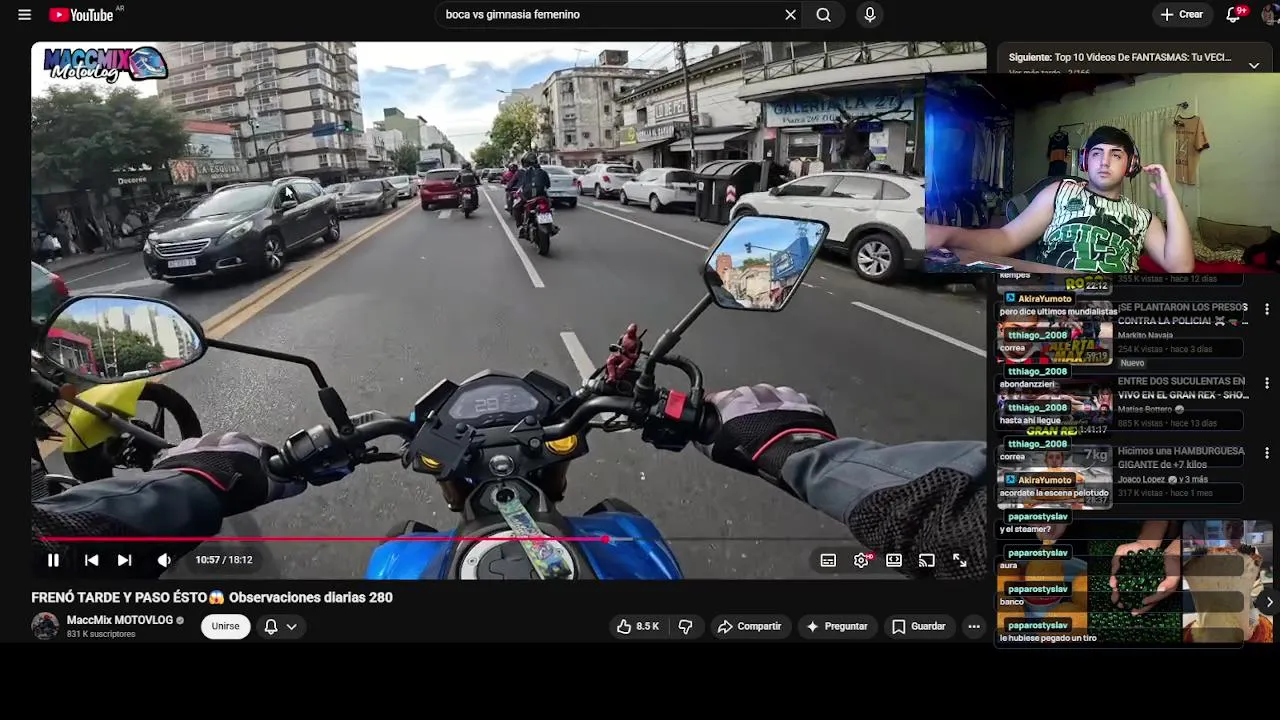1280x720 pixels.
Task: Mute the video volume
Action: 164,560
